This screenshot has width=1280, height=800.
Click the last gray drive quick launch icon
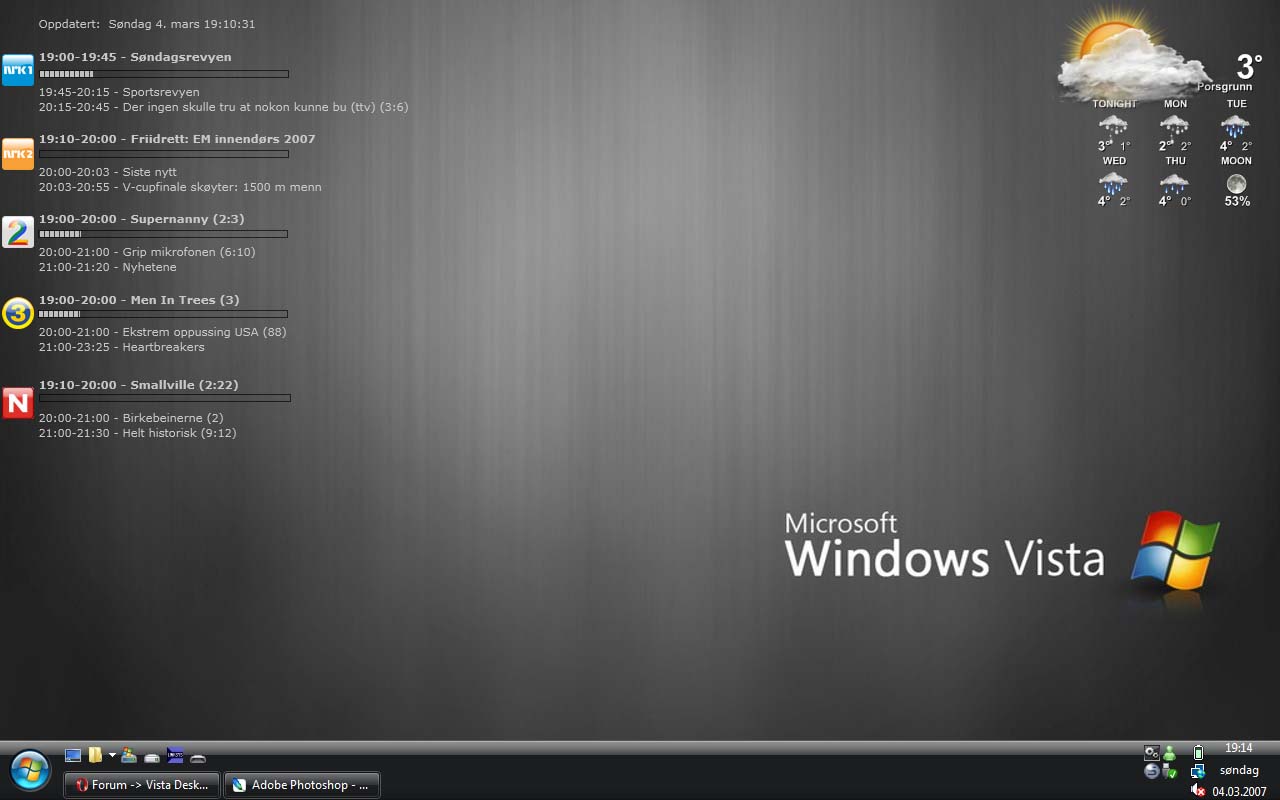(198, 758)
